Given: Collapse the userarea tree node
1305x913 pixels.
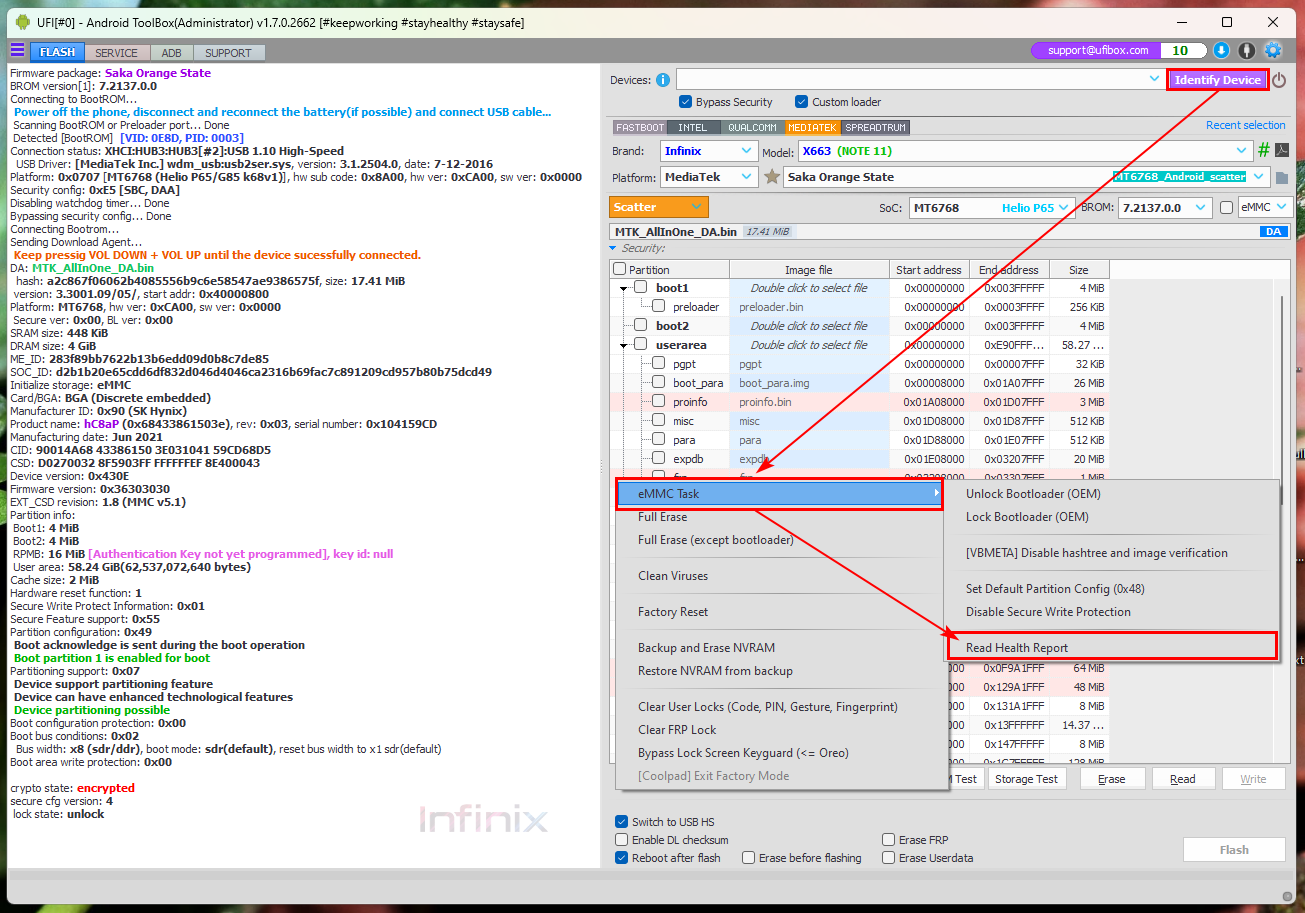Looking at the screenshot, I should pos(623,346).
